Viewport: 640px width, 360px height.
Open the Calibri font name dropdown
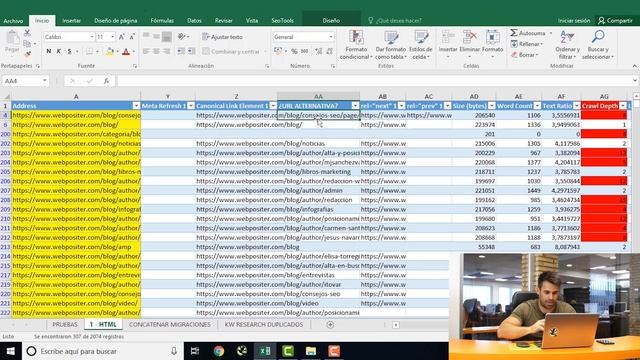tap(92, 37)
